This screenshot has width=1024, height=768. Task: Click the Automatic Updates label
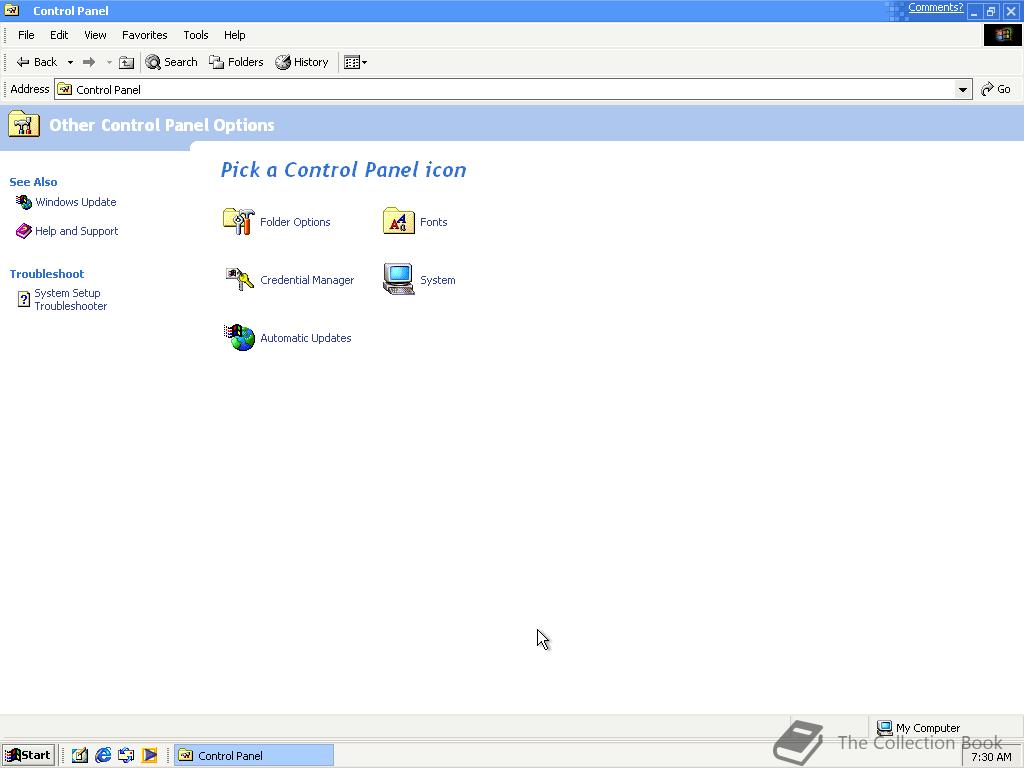(306, 338)
